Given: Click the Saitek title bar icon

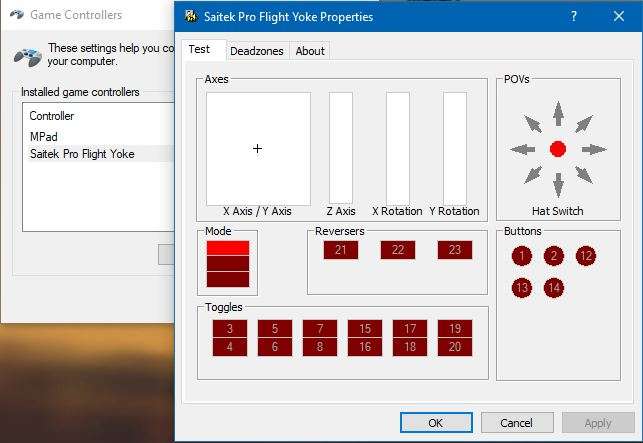Looking at the screenshot, I should [191, 16].
